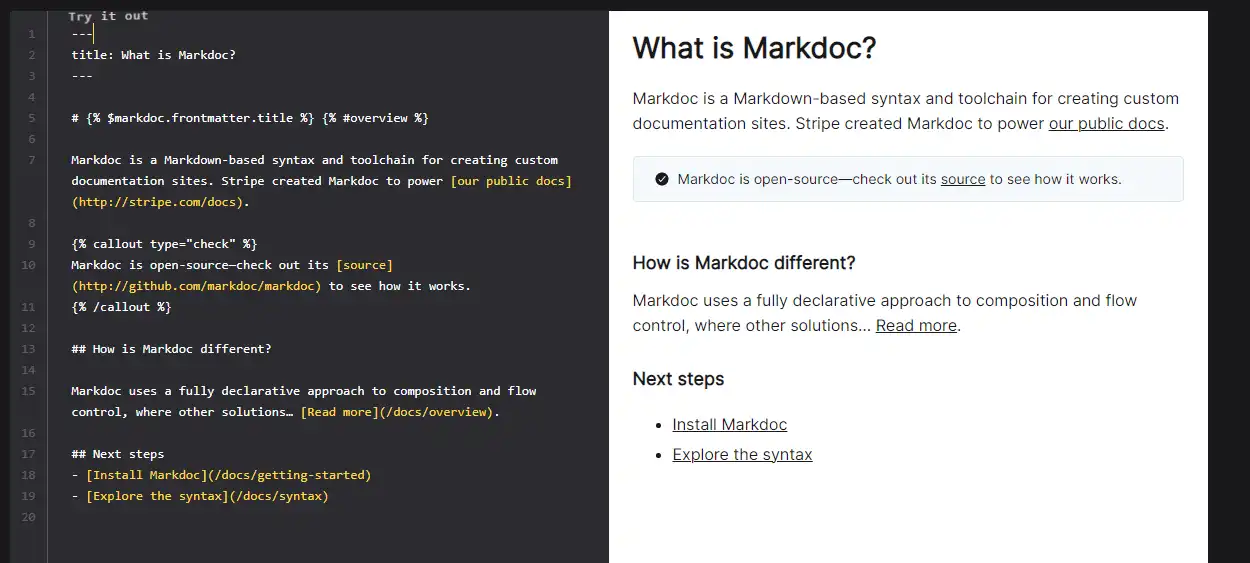Viewport: 1250px width, 563px height.
Task: Click the '{% /callout %}' editor line
Action: click(121, 307)
